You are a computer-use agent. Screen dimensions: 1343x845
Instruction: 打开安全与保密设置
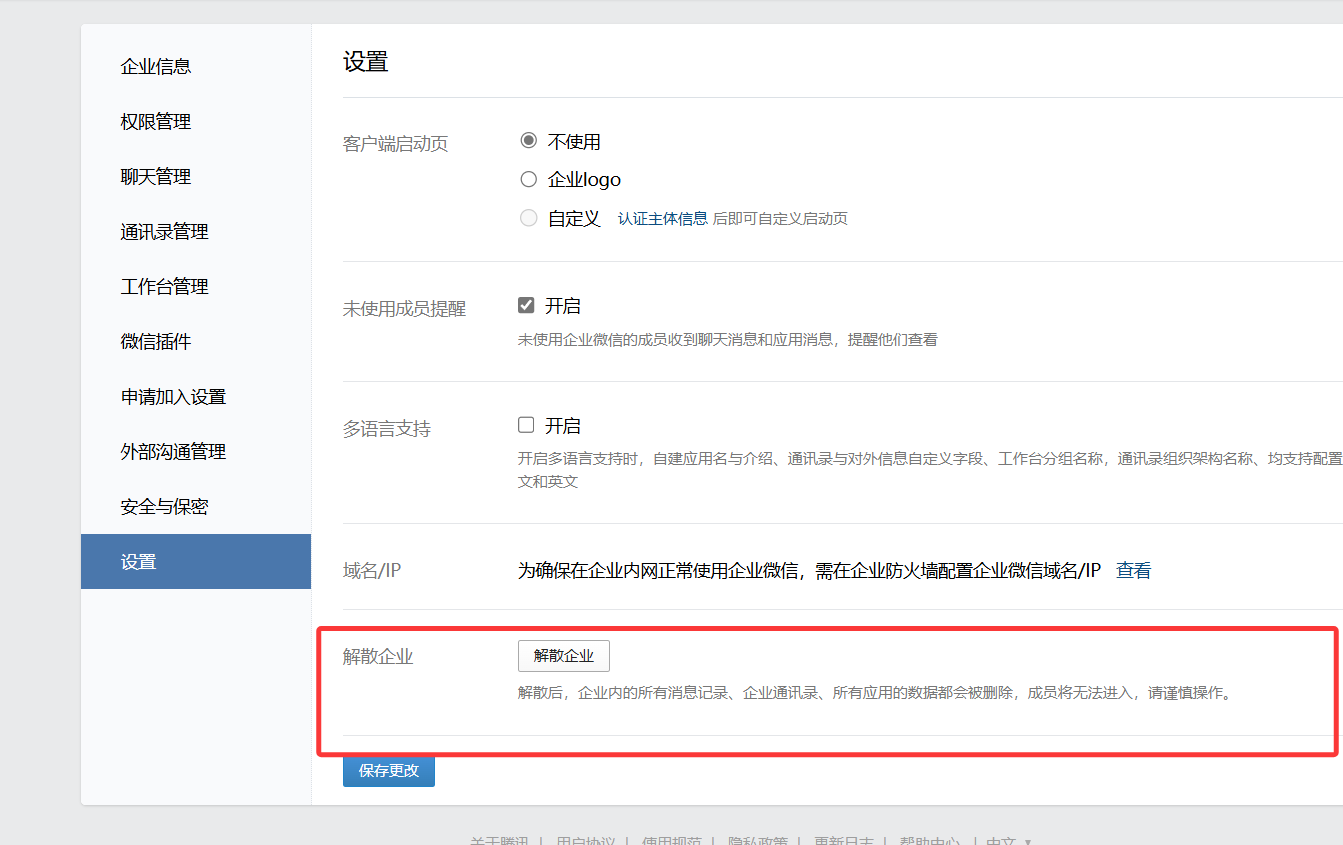click(x=163, y=506)
